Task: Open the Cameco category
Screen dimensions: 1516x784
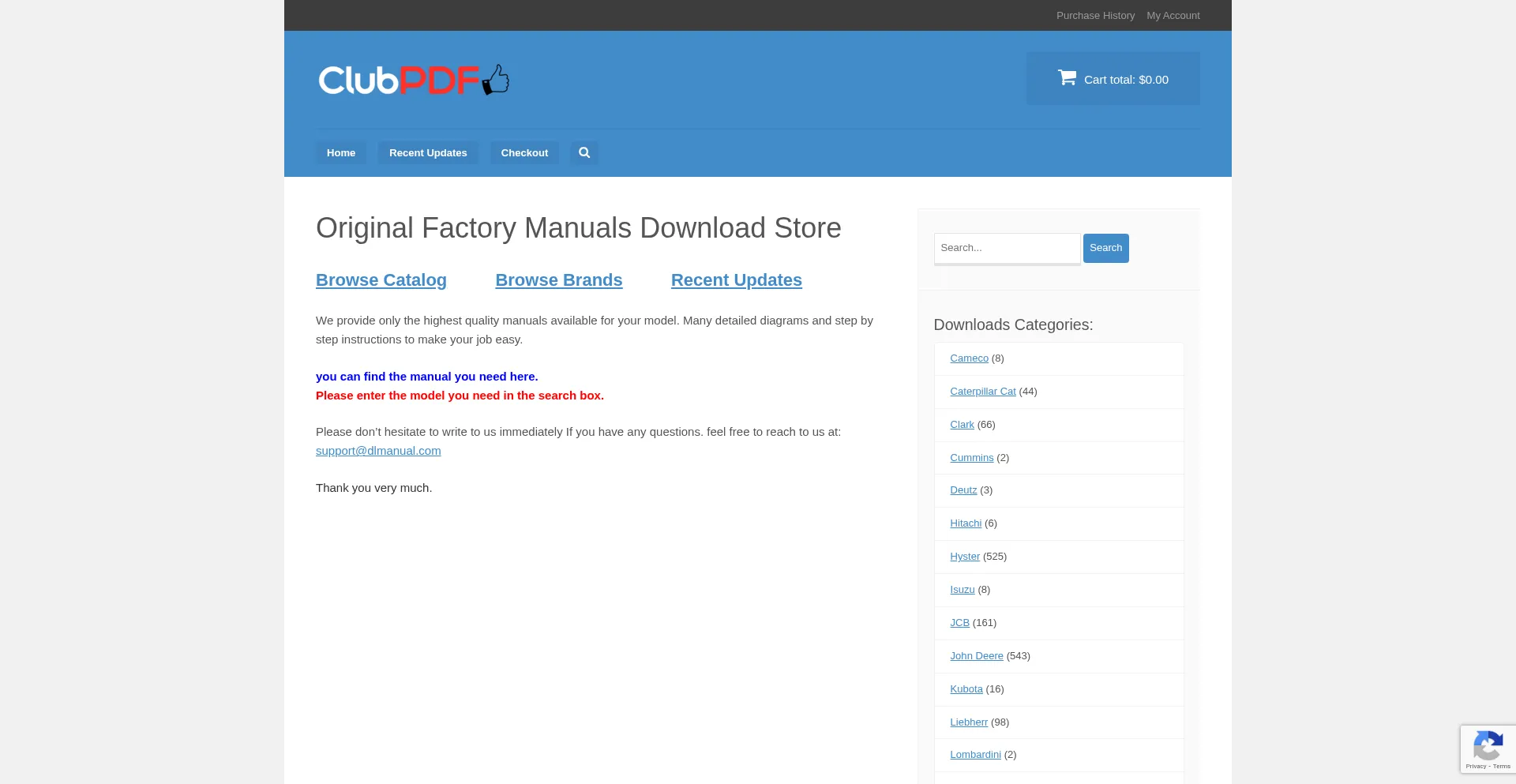Action: [969, 358]
